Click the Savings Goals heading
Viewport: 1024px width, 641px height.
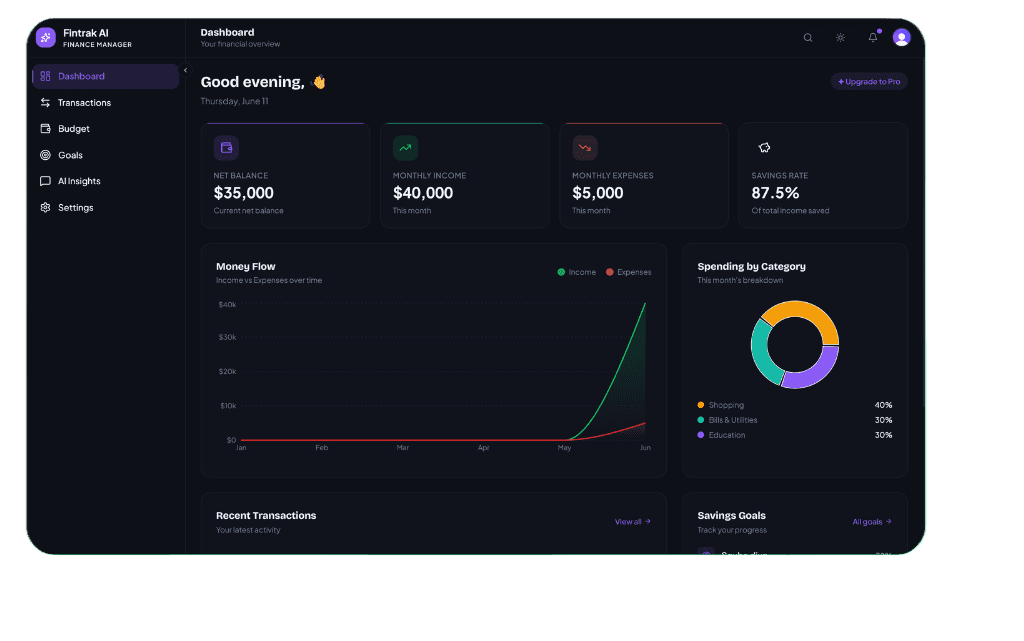coord(731,516)
